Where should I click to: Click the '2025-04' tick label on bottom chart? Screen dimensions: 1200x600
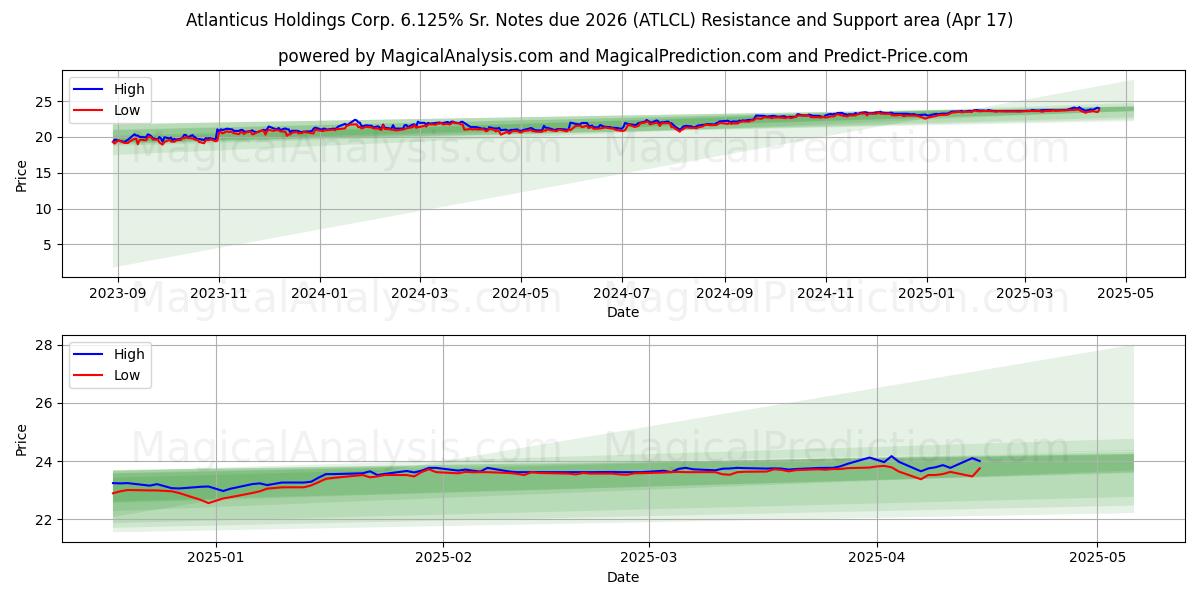(877, 559)
